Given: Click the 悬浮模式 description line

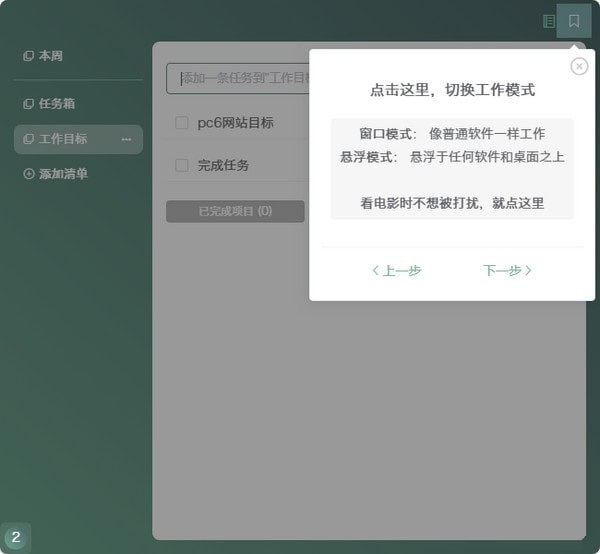Looking at the screenshot, I should (x=452, y=157).
